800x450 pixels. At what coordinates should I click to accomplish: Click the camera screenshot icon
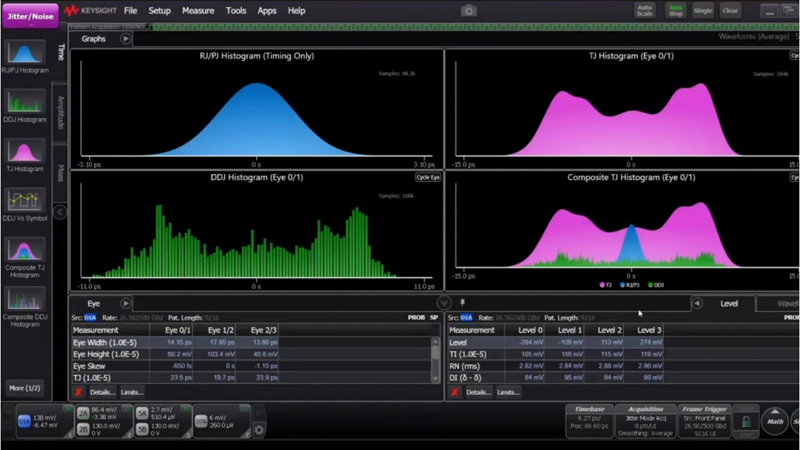468,11
